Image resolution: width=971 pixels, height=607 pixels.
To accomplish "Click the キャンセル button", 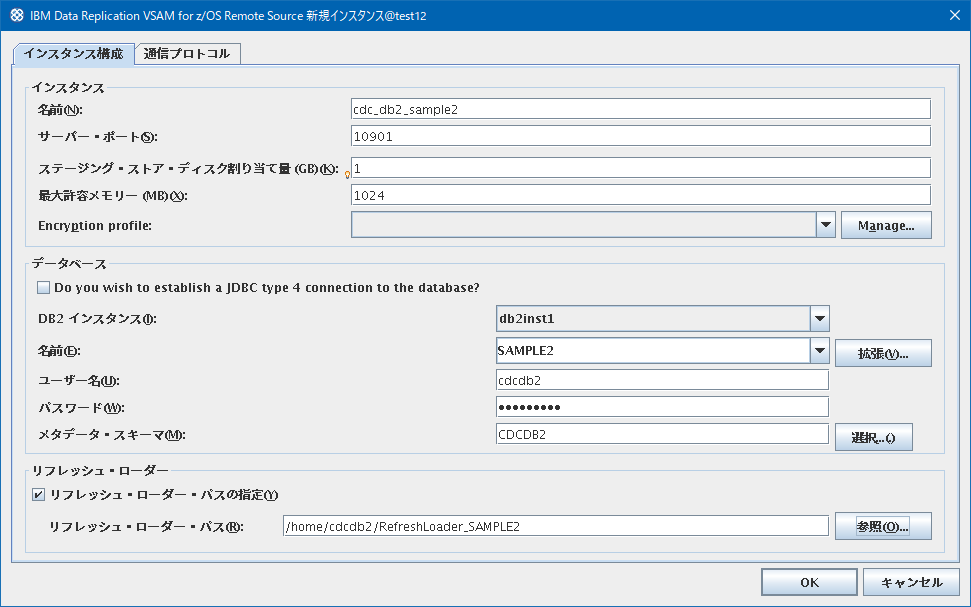I will pos(912,582).
